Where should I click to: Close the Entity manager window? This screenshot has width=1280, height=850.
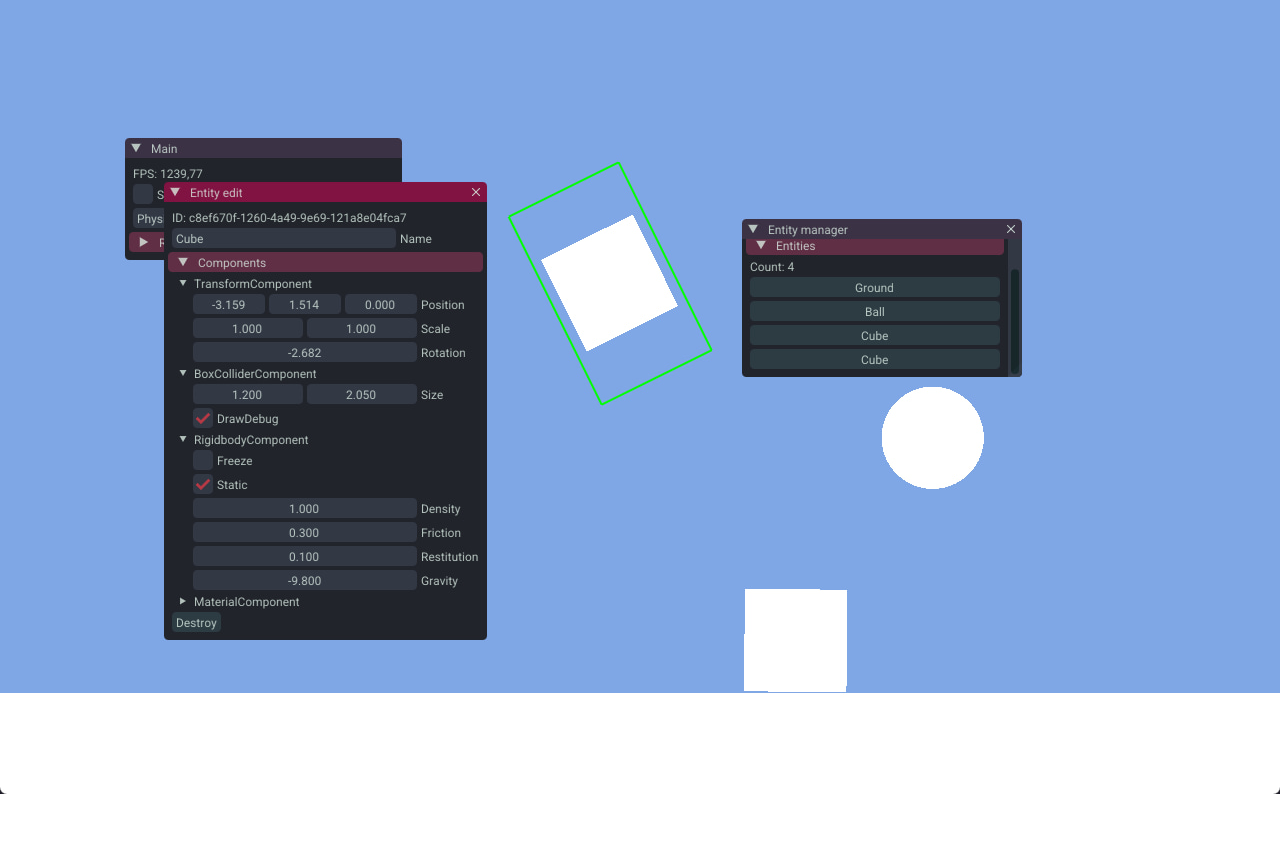pyautogui.click(x=1011, y=229)
